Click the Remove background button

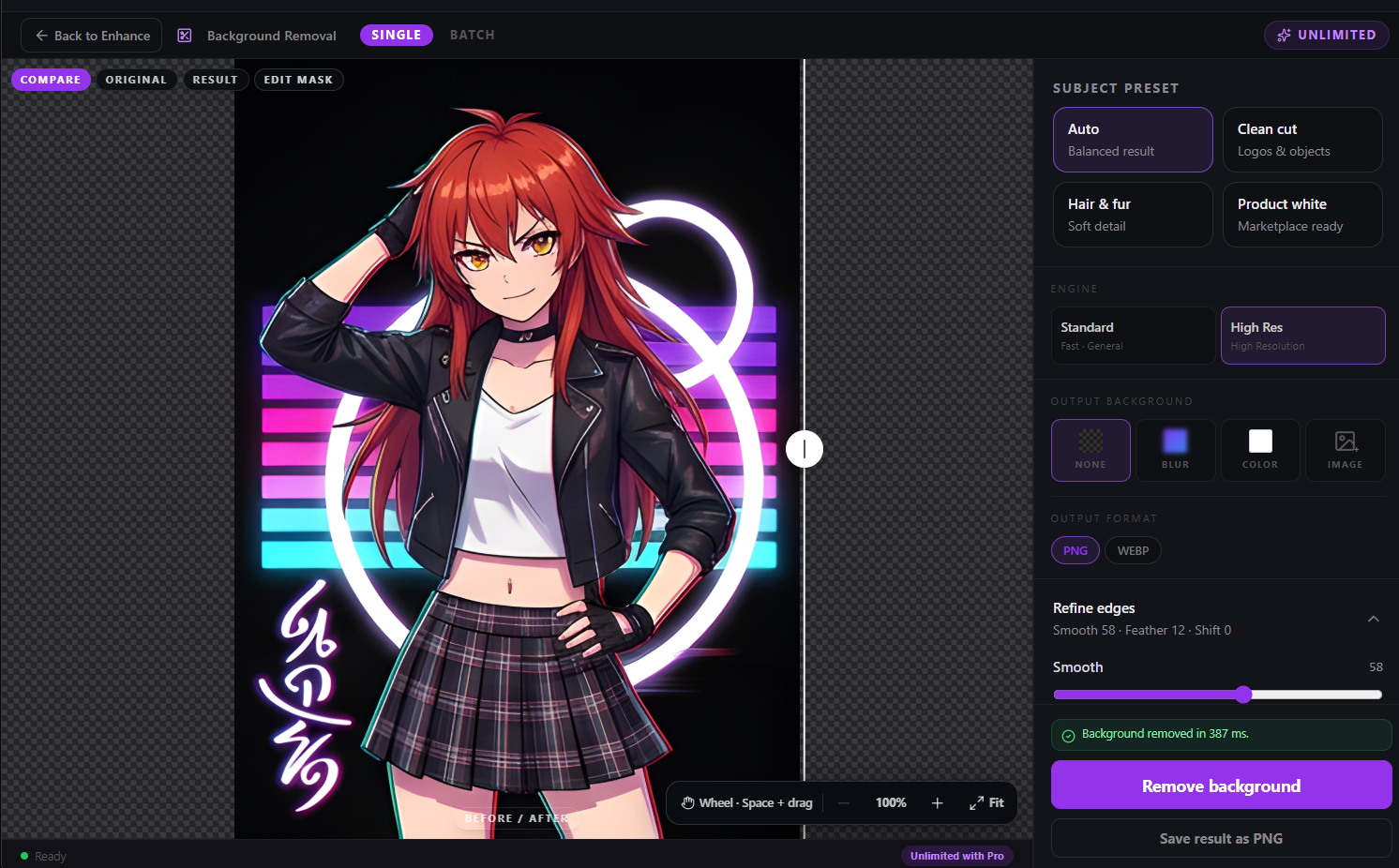pos(1221,786)
